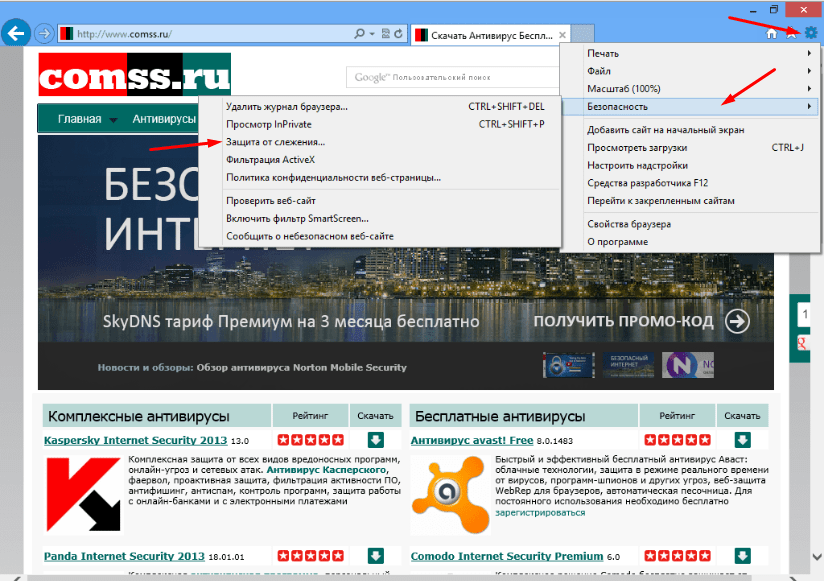This screenshot has width=824, height=581.
Task: Click the Forward navigation arrow
Action: point(44,33)
